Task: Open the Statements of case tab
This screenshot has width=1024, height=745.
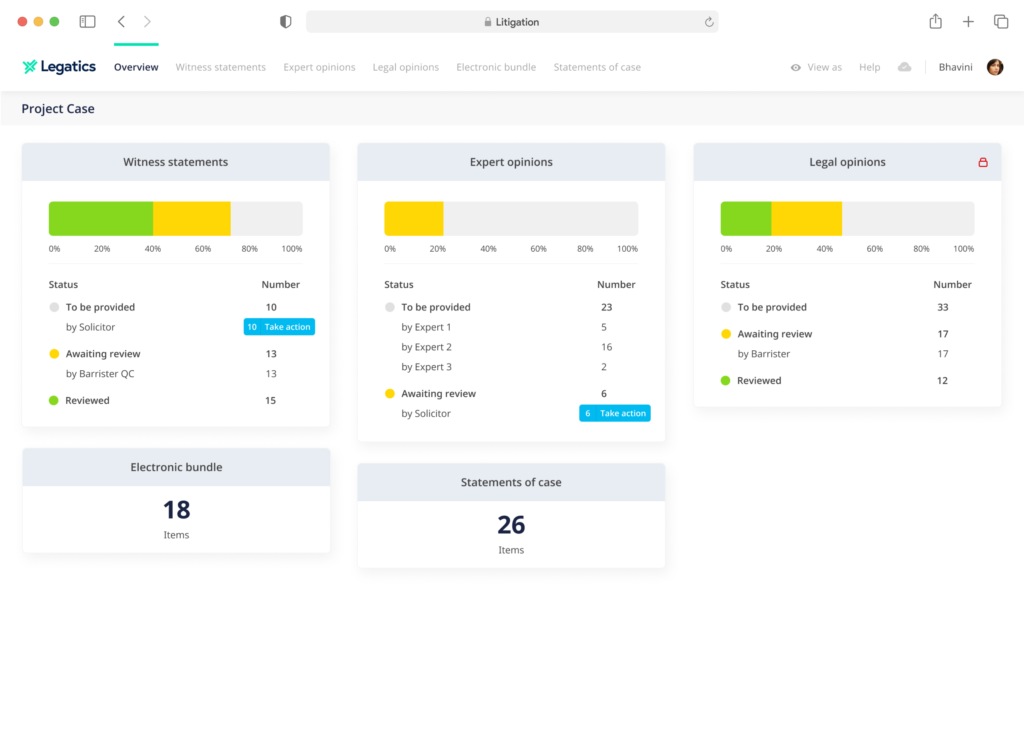Action: coord(597,67)
